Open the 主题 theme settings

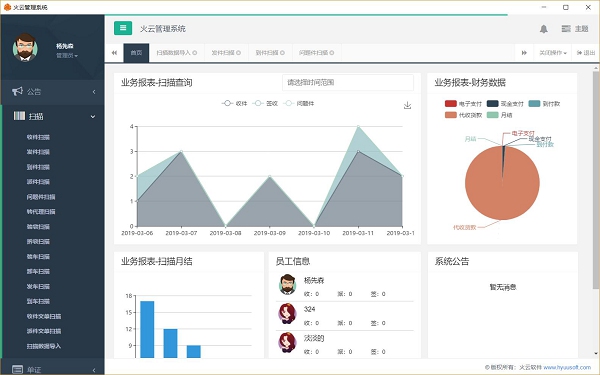(x=575, y=29)
